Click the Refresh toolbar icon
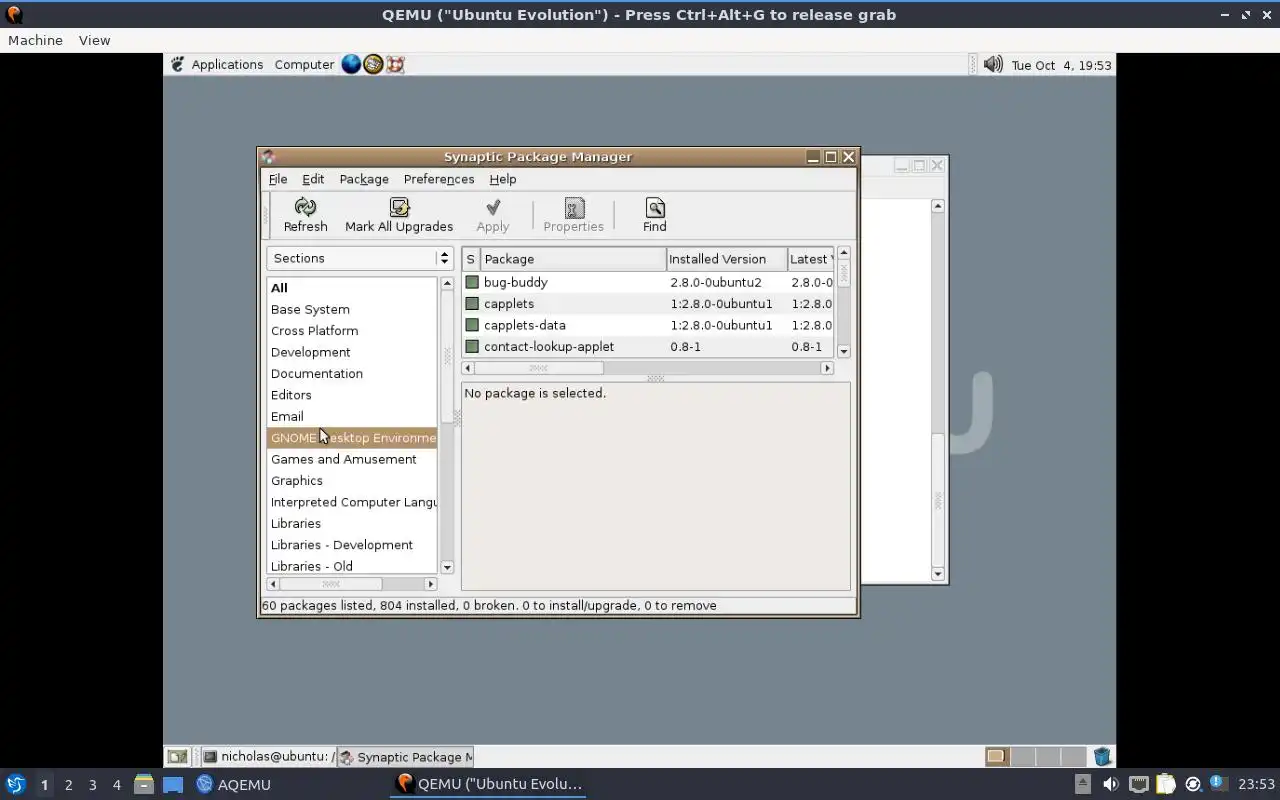Screen dimensions: 1280x800 [x=305, y=207]
